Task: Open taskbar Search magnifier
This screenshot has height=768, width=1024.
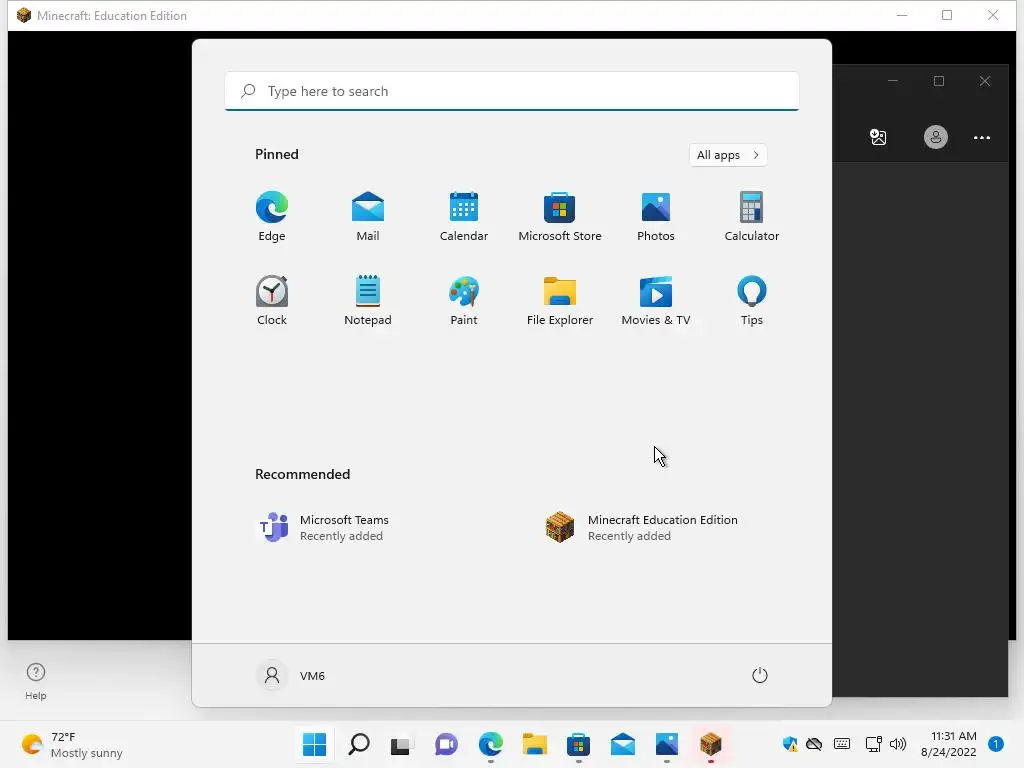Action: tap(359, 744)
